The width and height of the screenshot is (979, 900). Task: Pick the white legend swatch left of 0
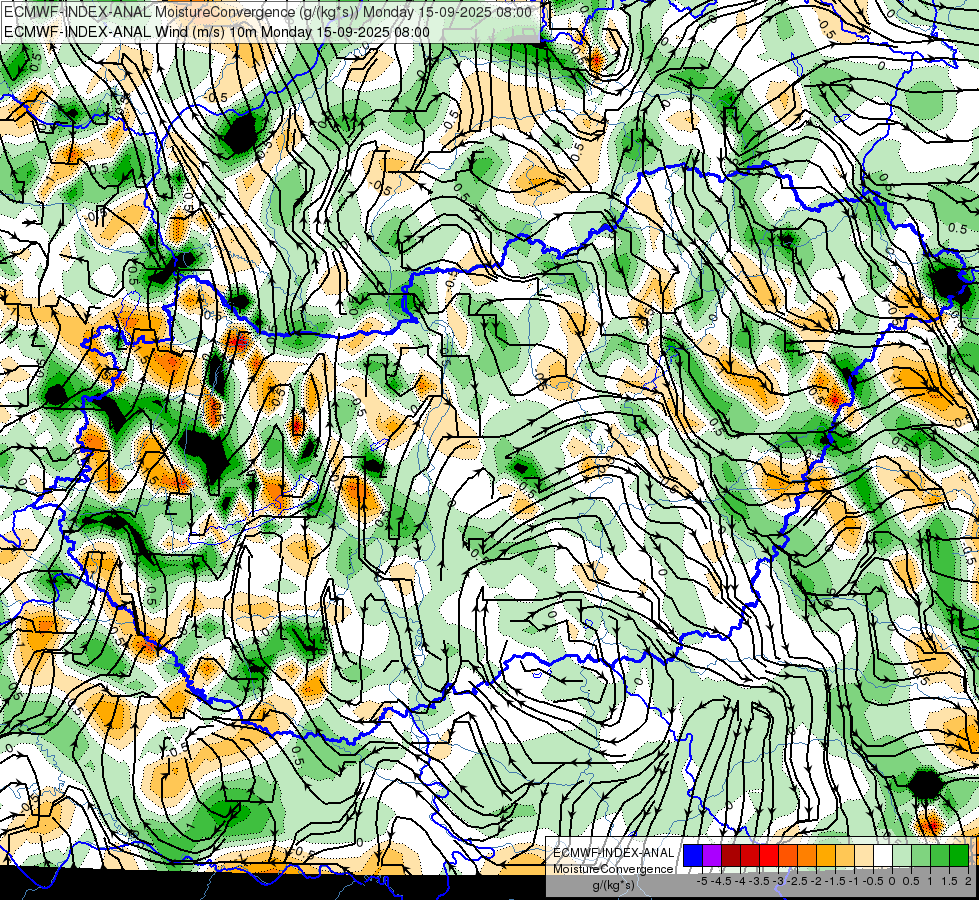[x=883, y=856]
